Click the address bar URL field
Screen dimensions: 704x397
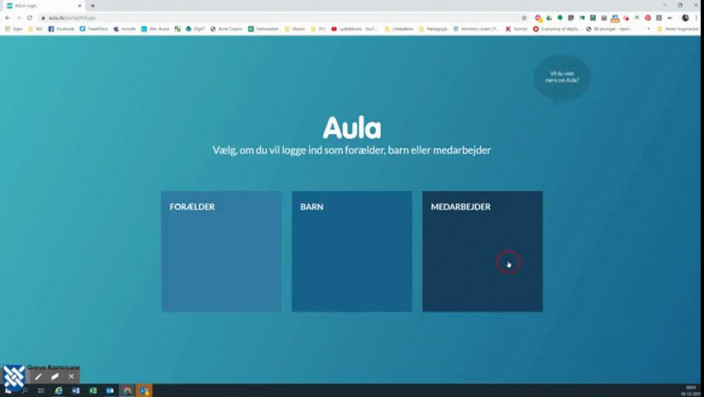278,18
